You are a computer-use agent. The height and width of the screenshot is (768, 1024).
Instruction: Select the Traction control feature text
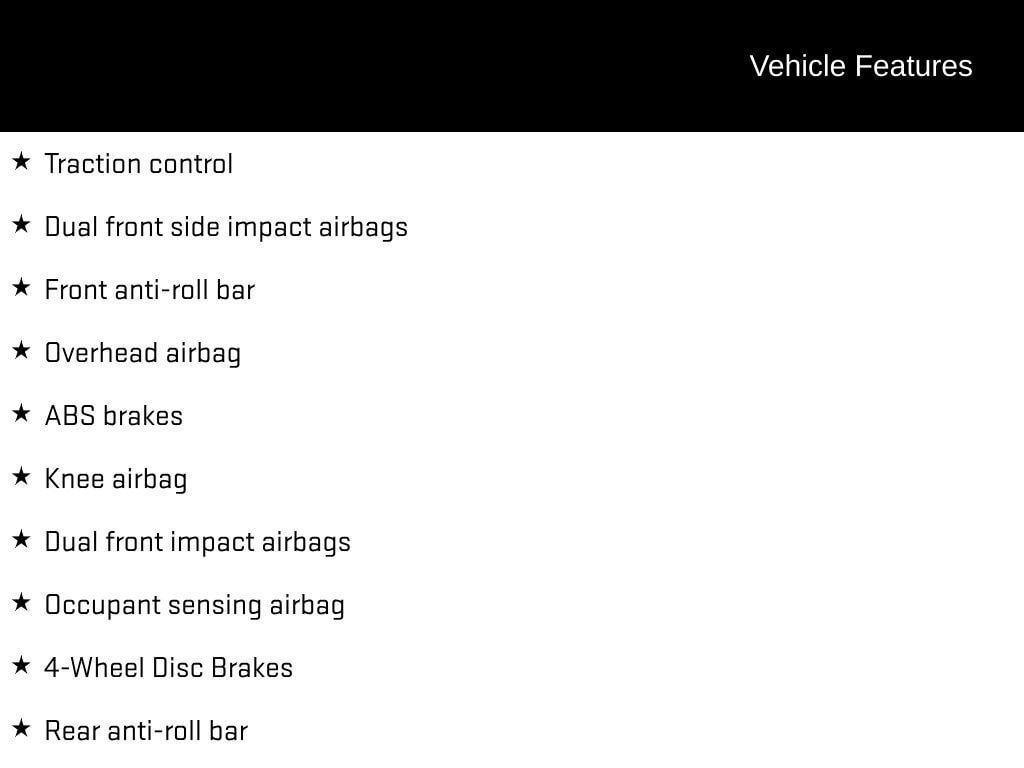[x=139, y=164]
